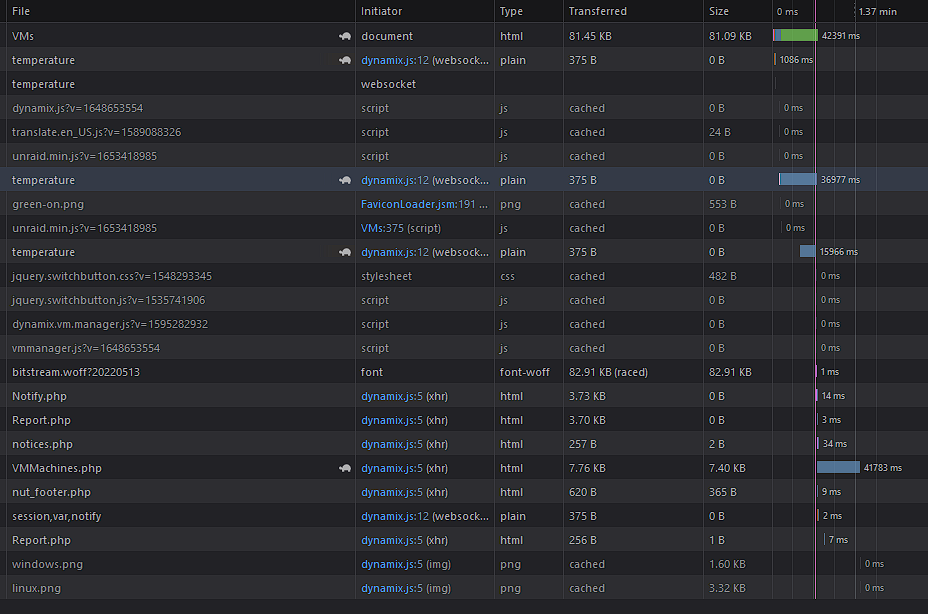Click the 3.73 KB transferred value
The height and width of the screenshot is (614, 928).
tap(587, 396)
